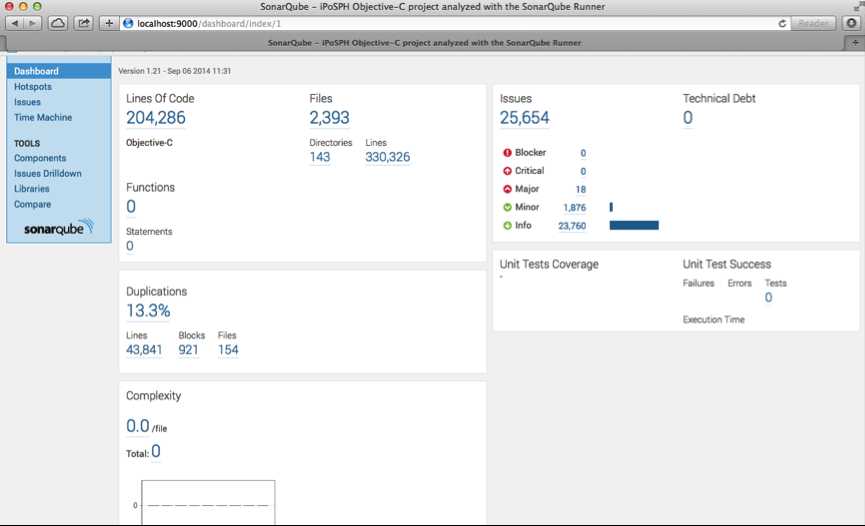Viewport: 865px width, 526px height.
Task: Click the Execution Time label
Action: point(713,320)
